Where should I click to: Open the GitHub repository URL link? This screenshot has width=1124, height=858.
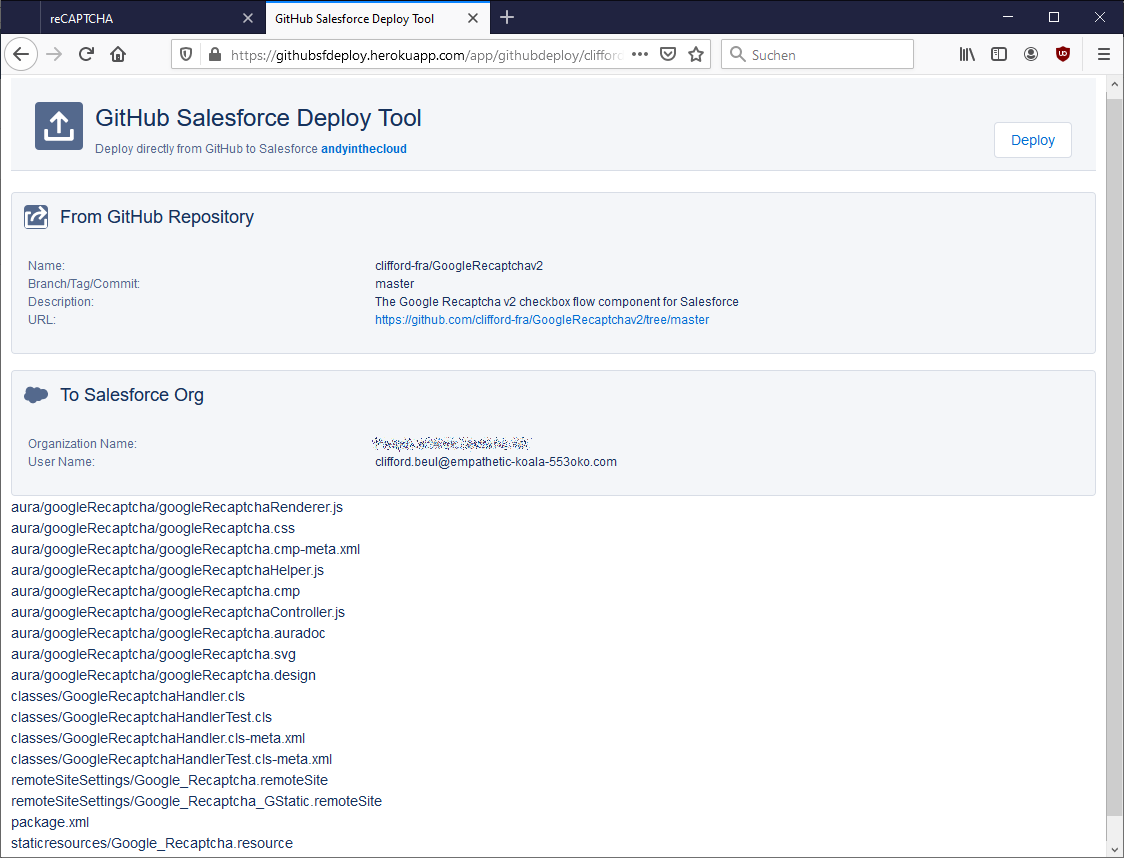click(542, 320)
